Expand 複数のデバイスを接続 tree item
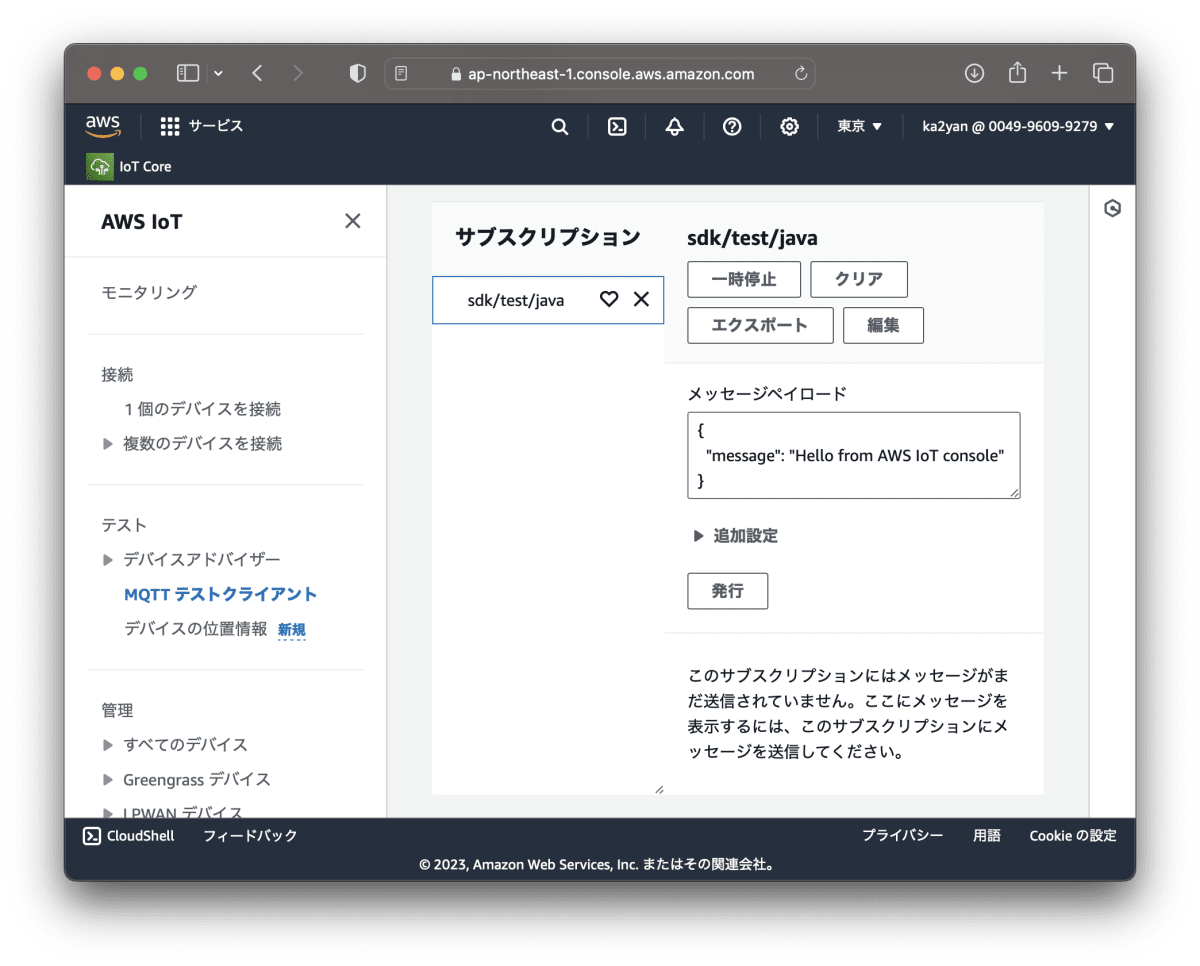 pyautogui.click(x=108, y=444)
